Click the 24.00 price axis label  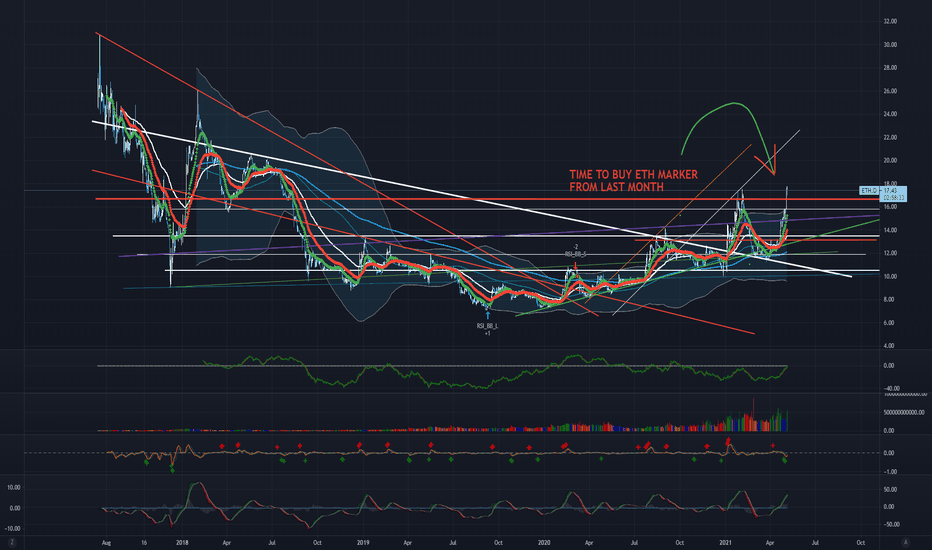pos(890,114)
